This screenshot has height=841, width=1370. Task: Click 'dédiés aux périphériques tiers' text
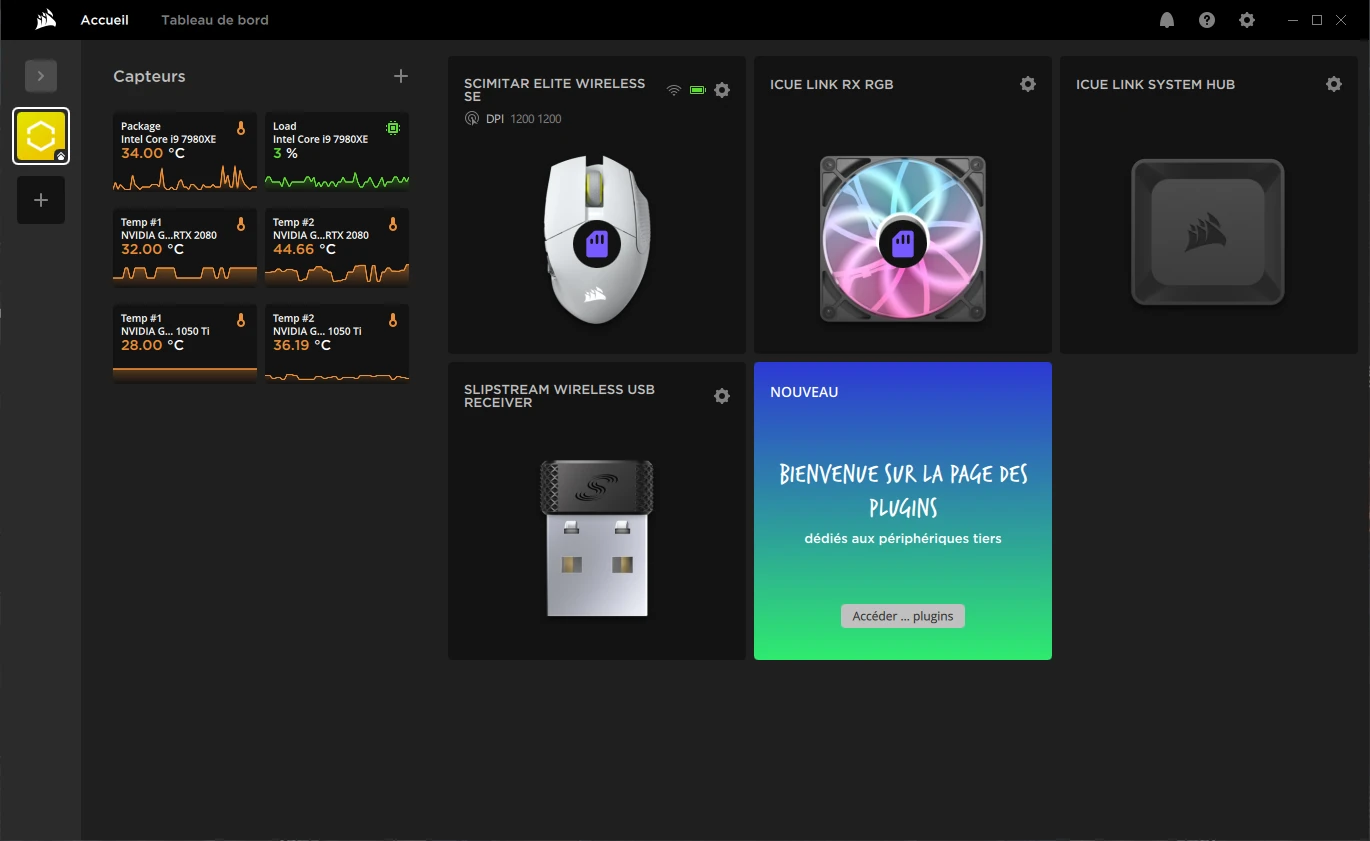click(903, 538)
